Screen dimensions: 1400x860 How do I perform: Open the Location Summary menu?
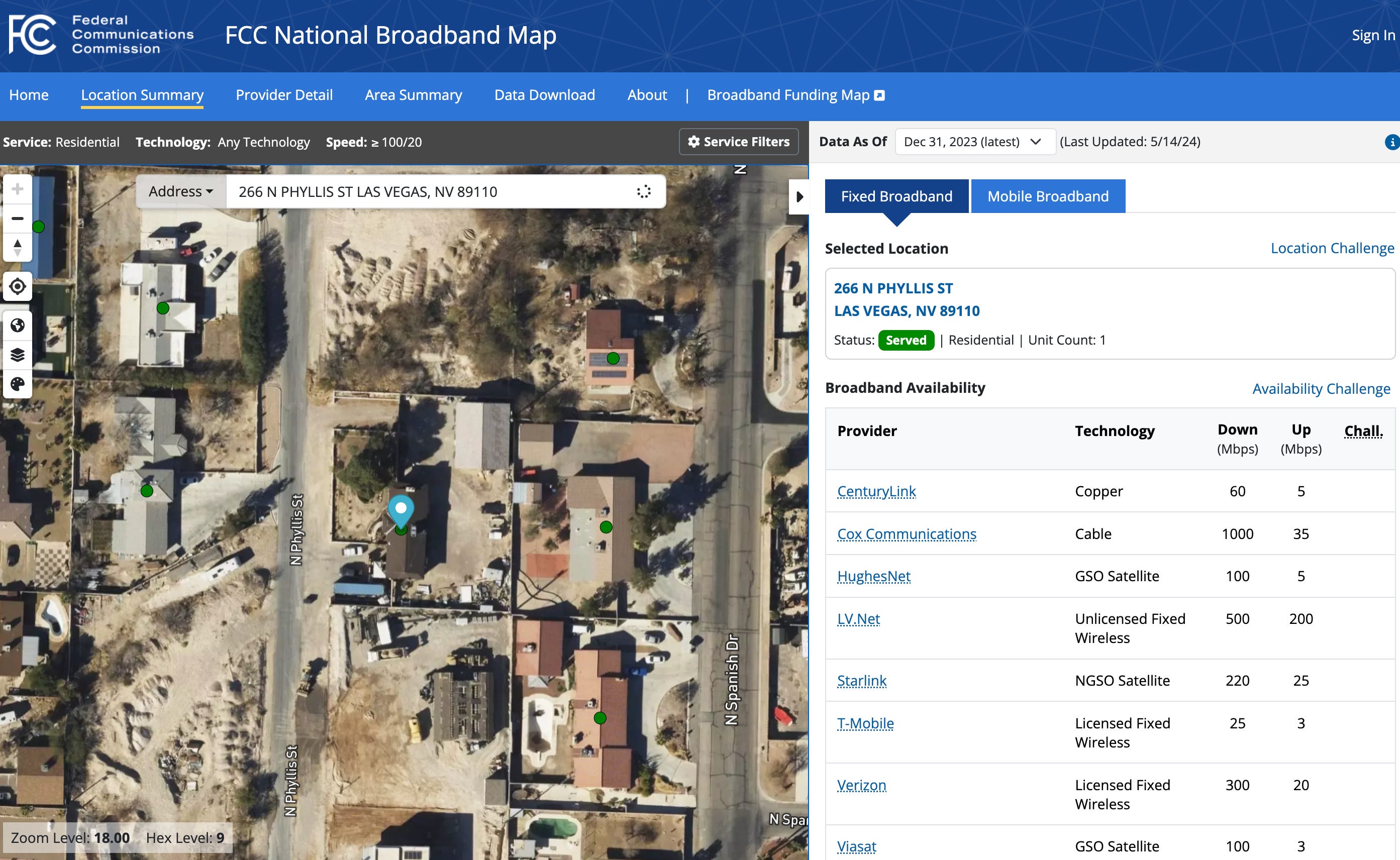click(x=142, y=95)
